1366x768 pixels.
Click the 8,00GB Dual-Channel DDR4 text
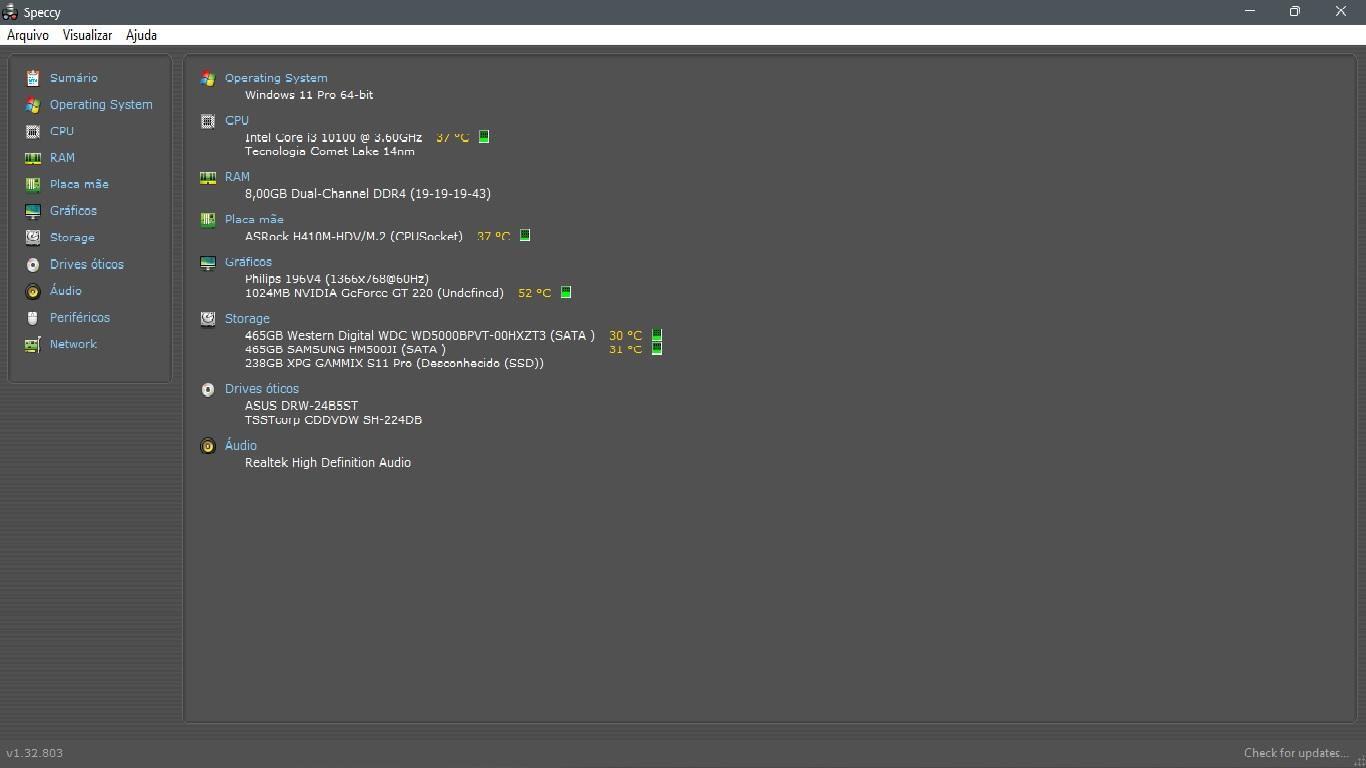tap(368, 194)
